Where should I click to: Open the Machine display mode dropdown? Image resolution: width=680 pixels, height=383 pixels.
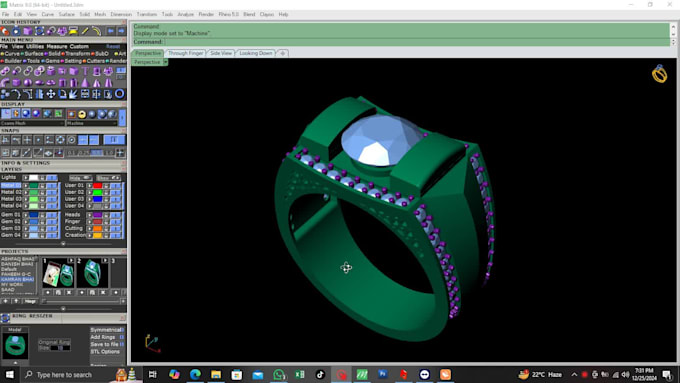coord(92,123)
